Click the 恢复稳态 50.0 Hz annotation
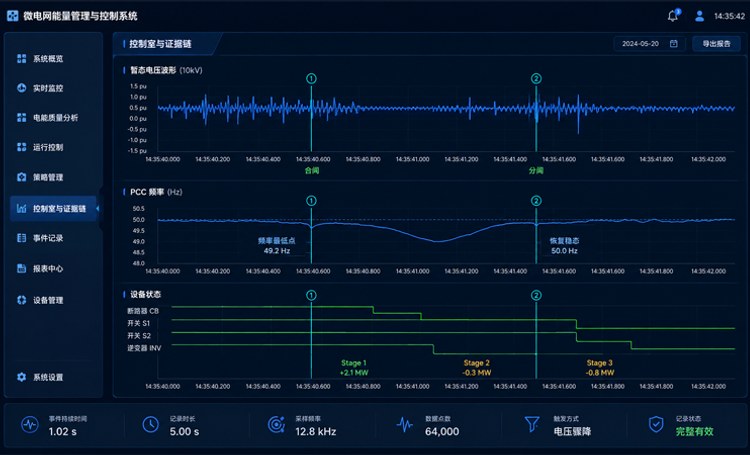 click(x=564, y=245)
